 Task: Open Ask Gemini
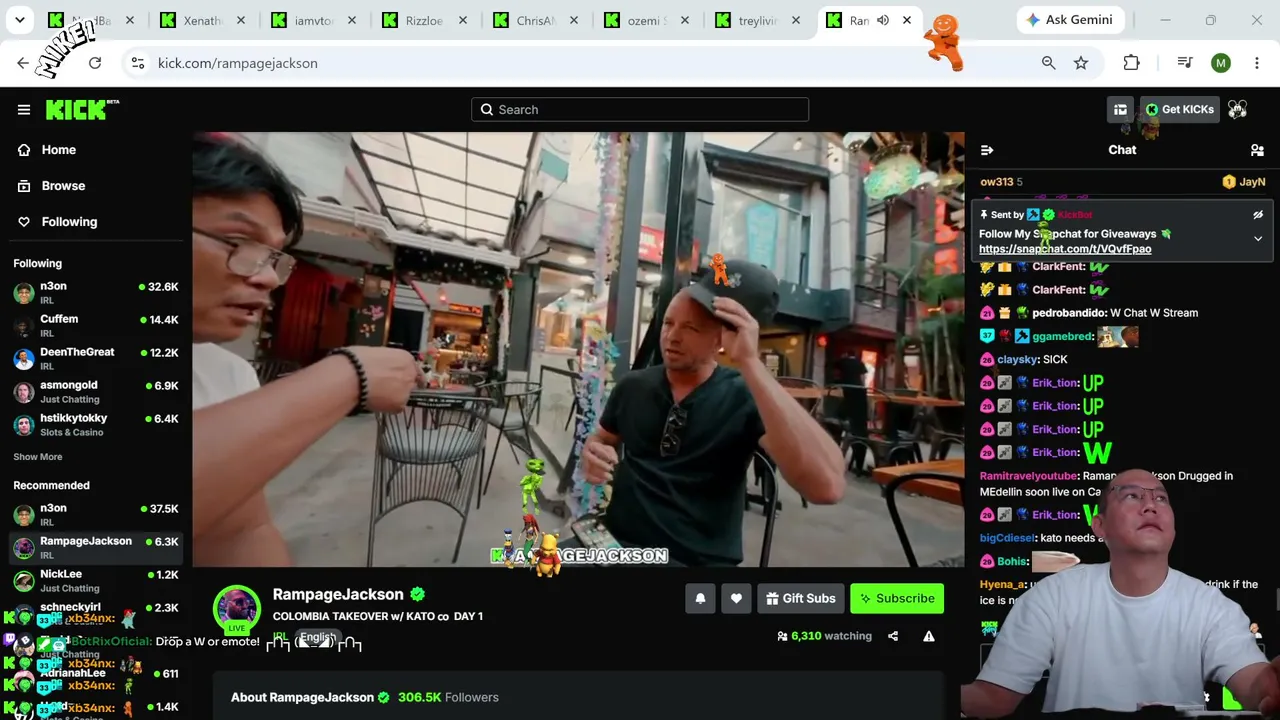click(1069, 20)
